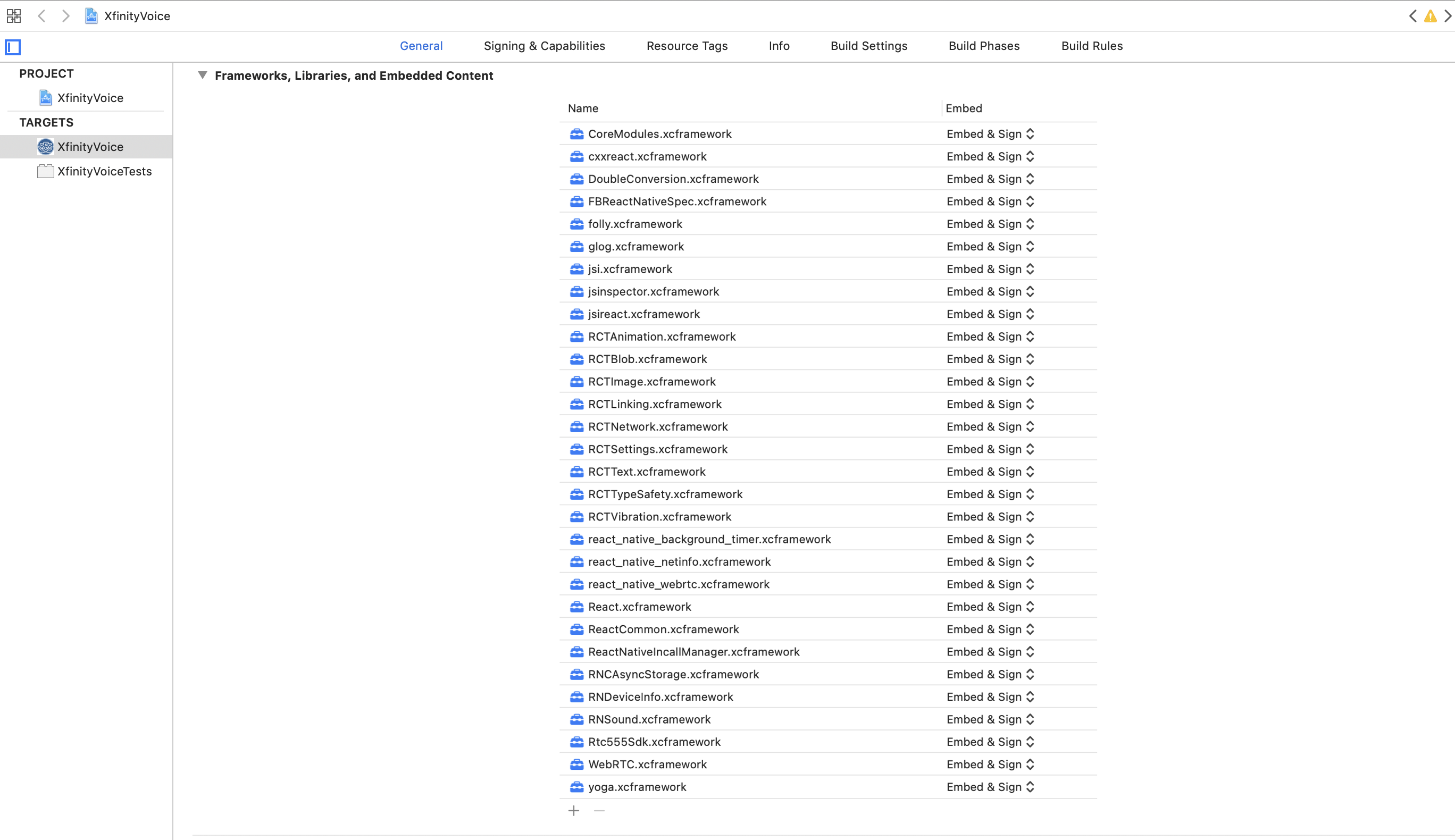Select the RCTImage.xcframework row
This screenshot has height=840, width=1455.
(828, 381)
